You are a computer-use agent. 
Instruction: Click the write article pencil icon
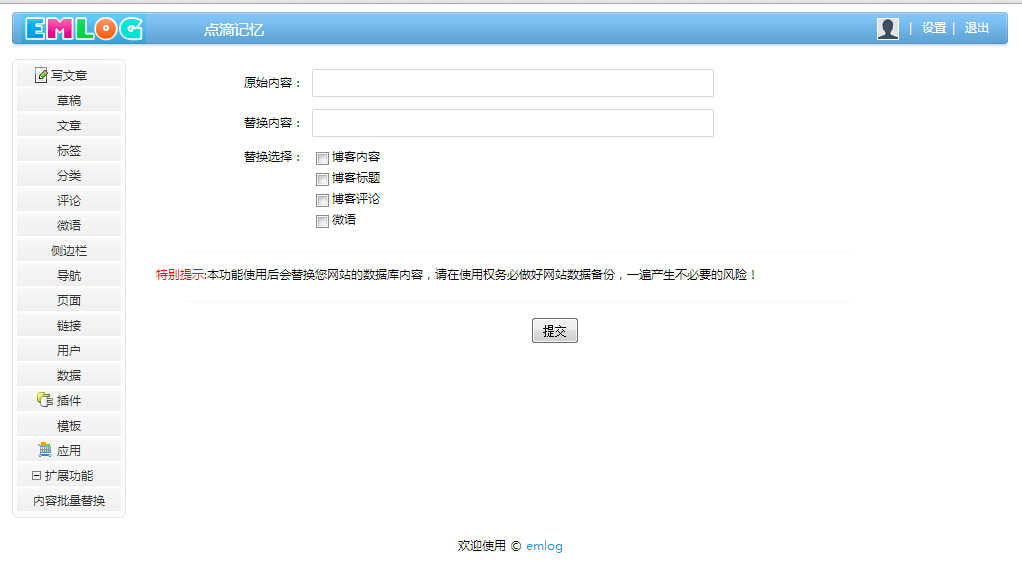pyautogui.click(x=41, y=75)
